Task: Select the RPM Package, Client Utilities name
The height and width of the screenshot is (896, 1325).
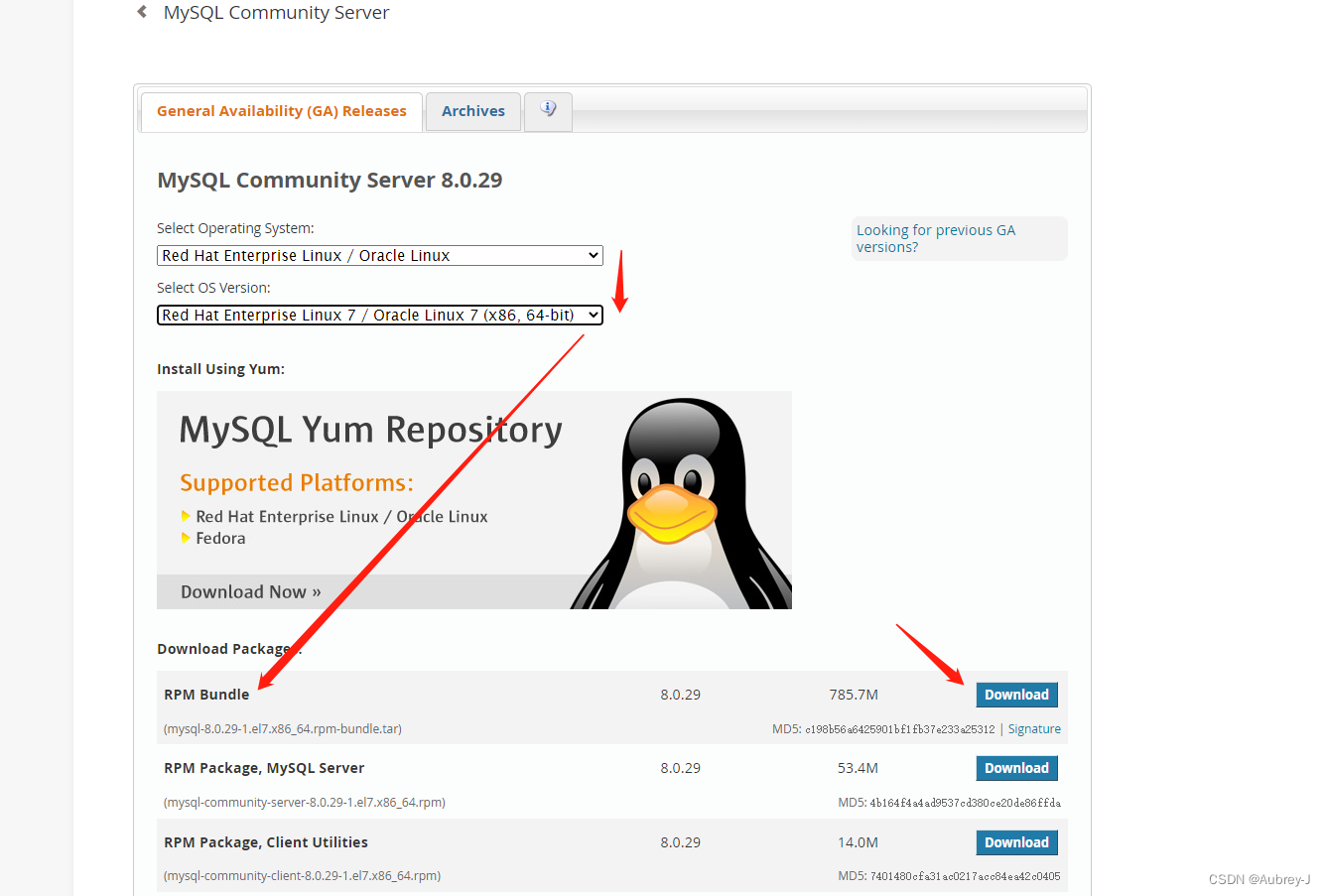Action: point(266,842)
